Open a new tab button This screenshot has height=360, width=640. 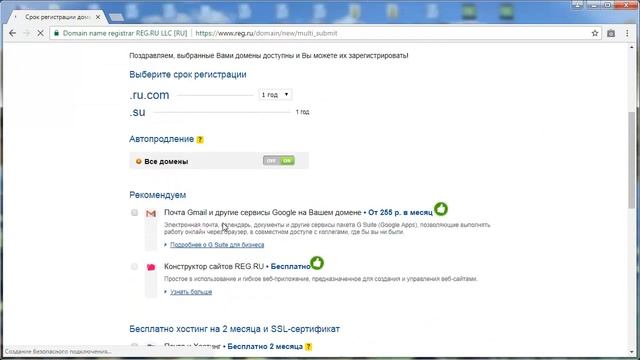coord(116,17)
